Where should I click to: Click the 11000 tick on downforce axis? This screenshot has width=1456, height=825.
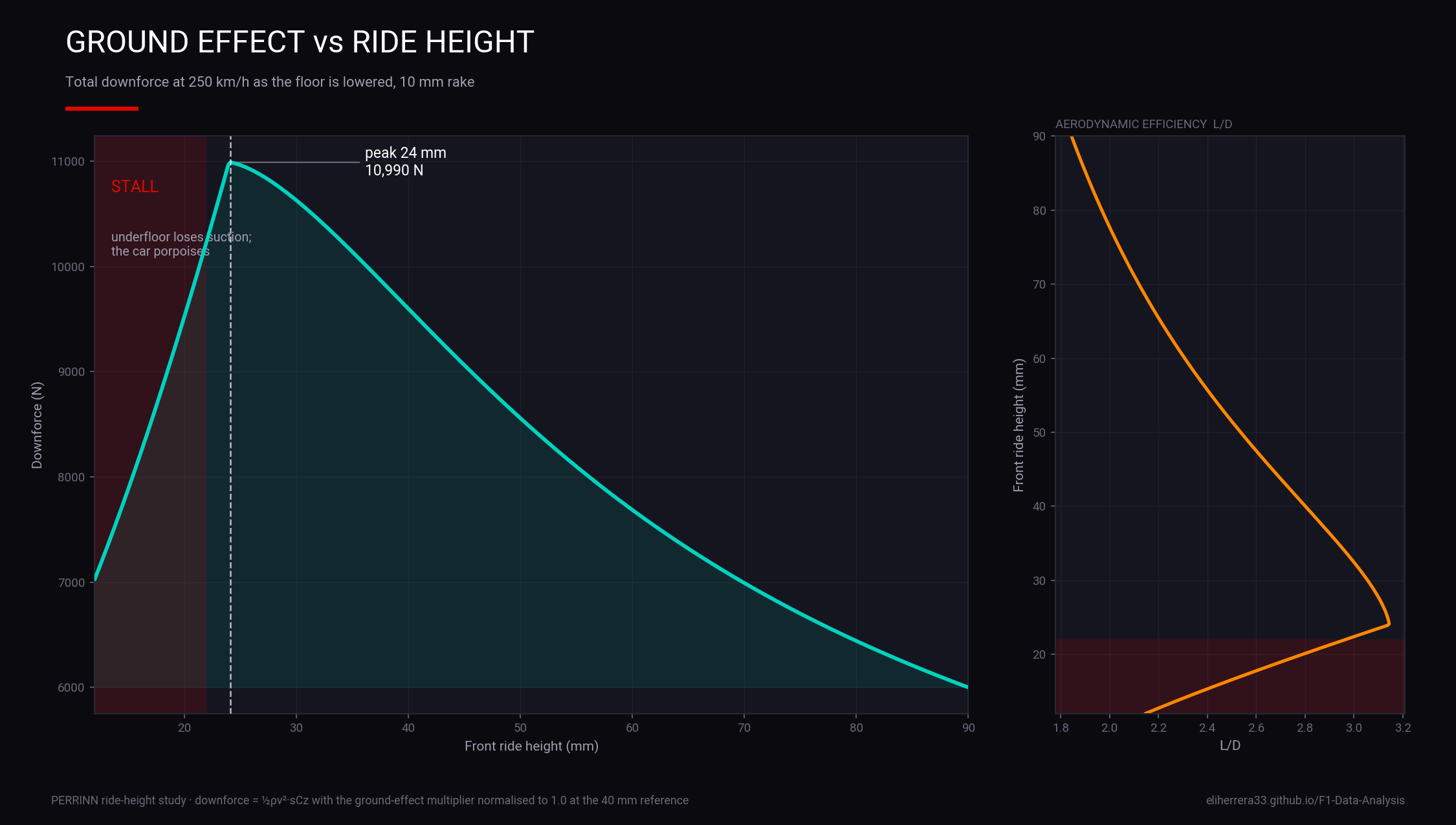point(68,162)
